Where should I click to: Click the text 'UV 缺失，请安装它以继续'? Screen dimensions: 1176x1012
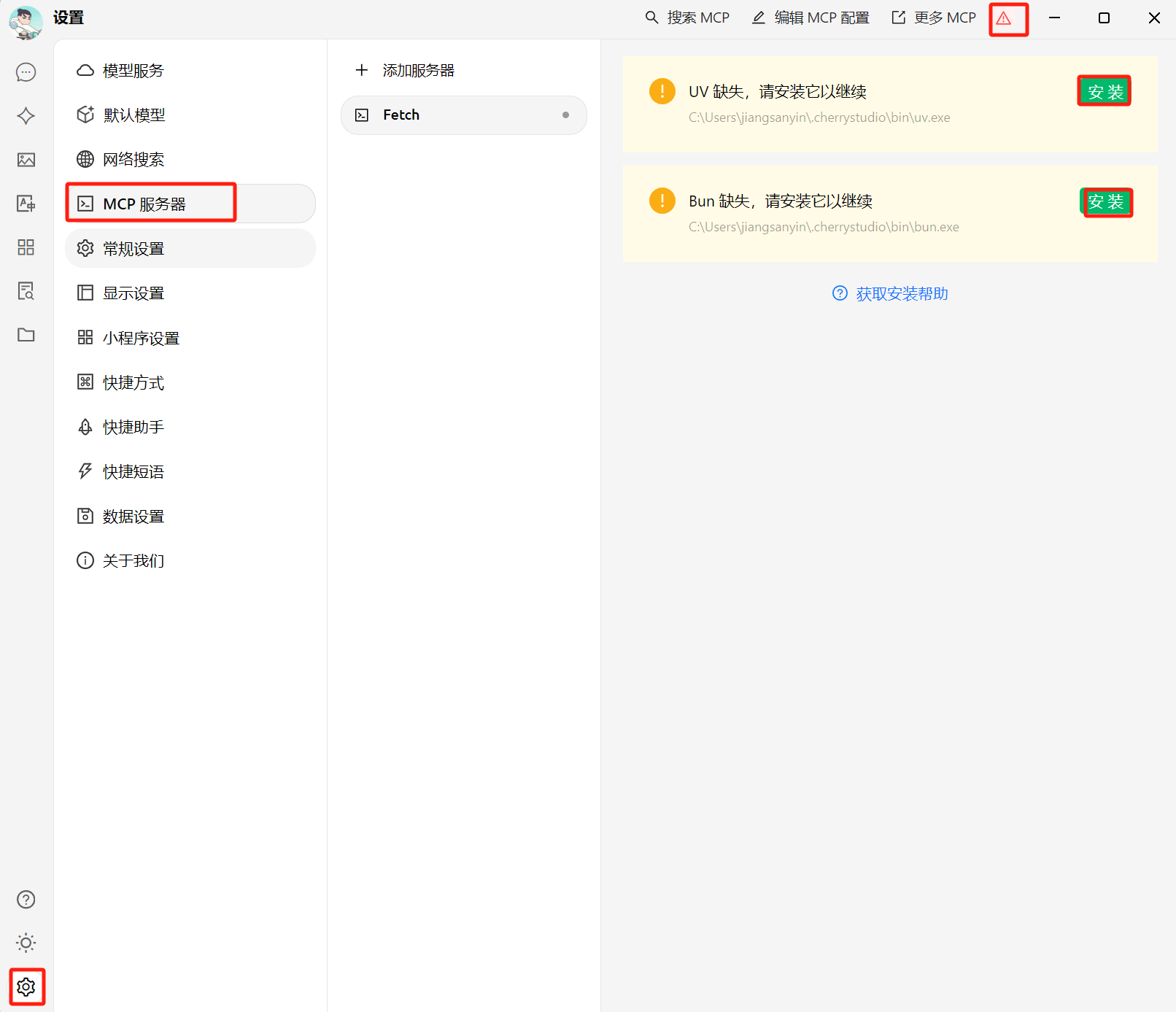tap(778, 92)
